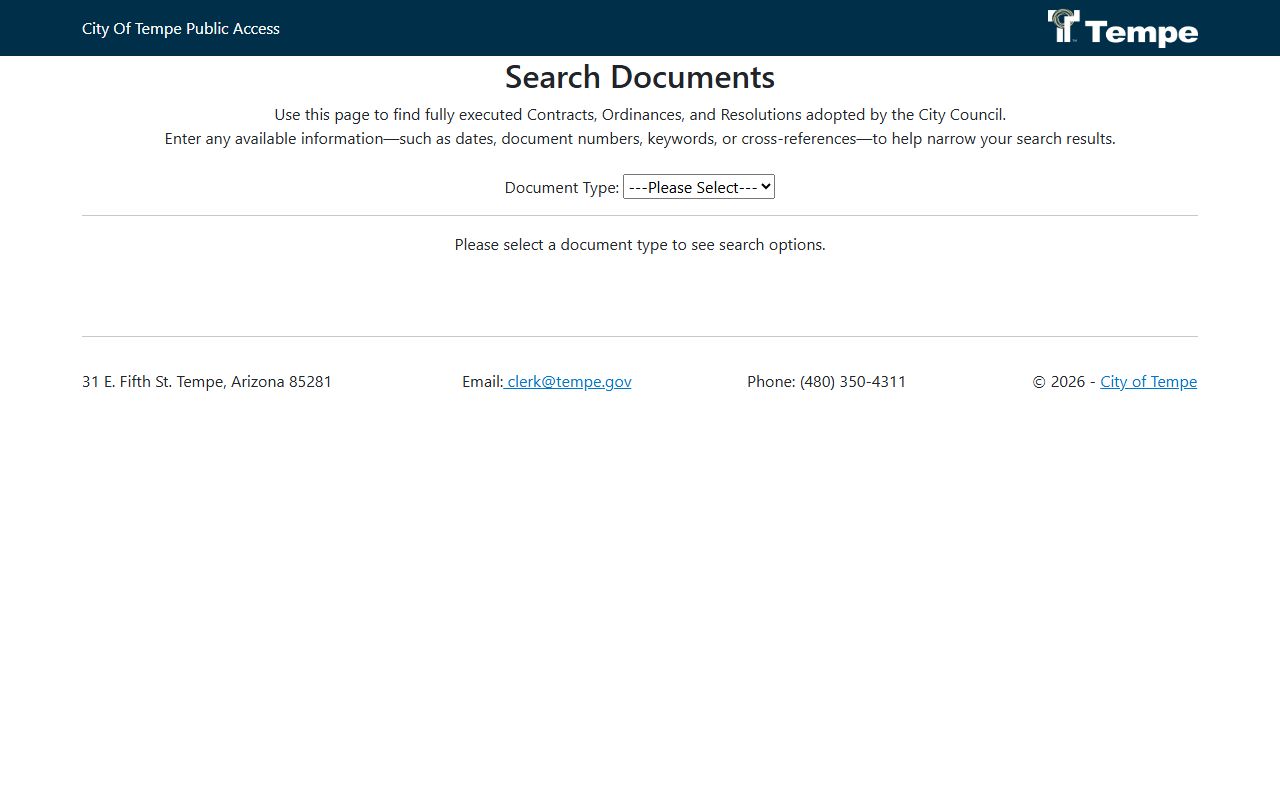Screen dimensions: 1280x800
Task: Select the Search Documents heading
Action: (x=640, y=77)
